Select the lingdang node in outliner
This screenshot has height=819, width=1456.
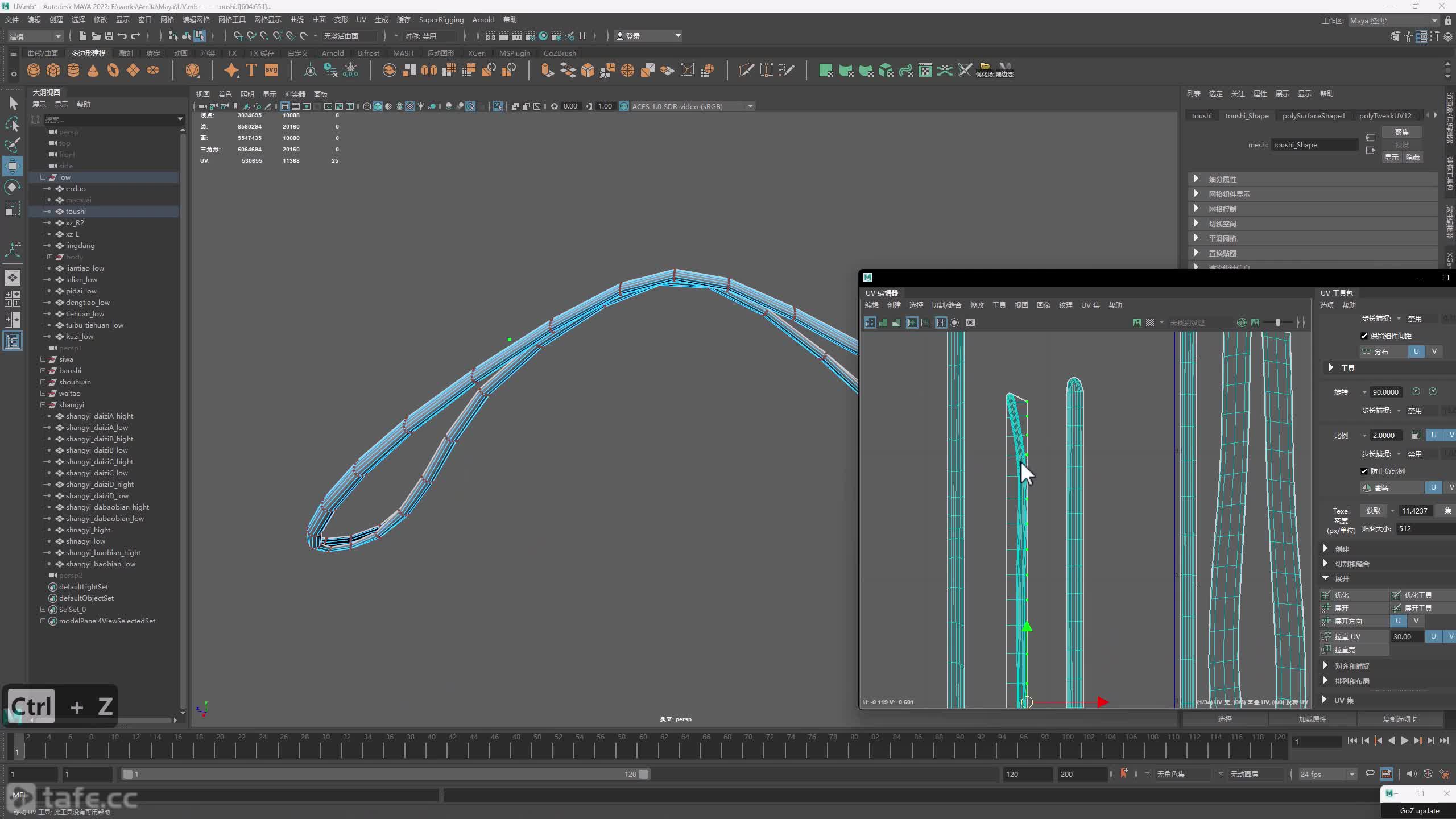(80, 245)
